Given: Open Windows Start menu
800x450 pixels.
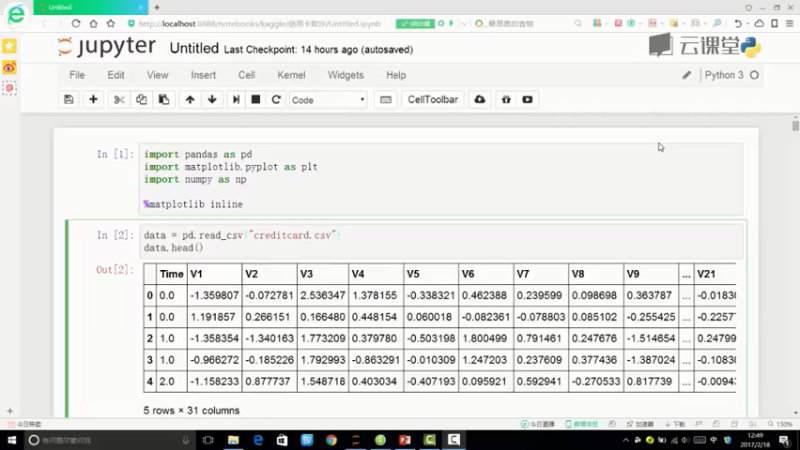Looking at the screenshot, I should [x=11, y=440].
